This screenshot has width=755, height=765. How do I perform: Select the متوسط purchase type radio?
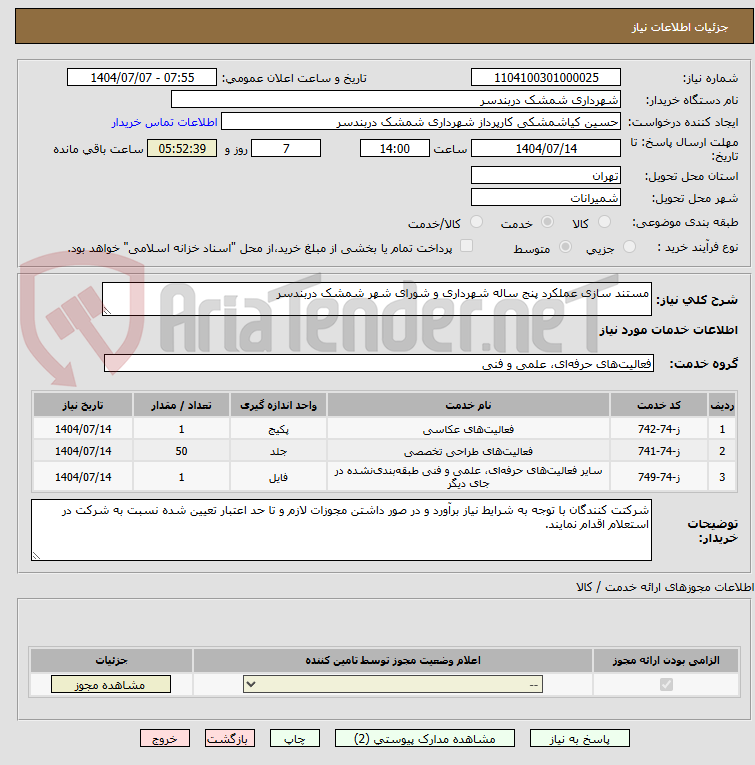(565, 247)
